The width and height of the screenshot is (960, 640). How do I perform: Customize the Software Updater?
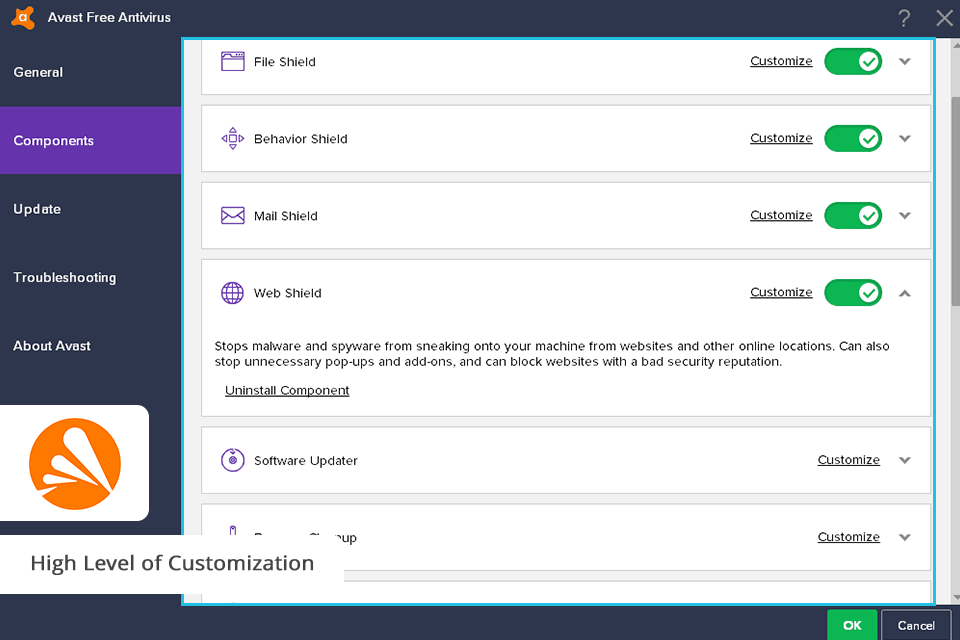pyautogui.click(x=849, y=460)
